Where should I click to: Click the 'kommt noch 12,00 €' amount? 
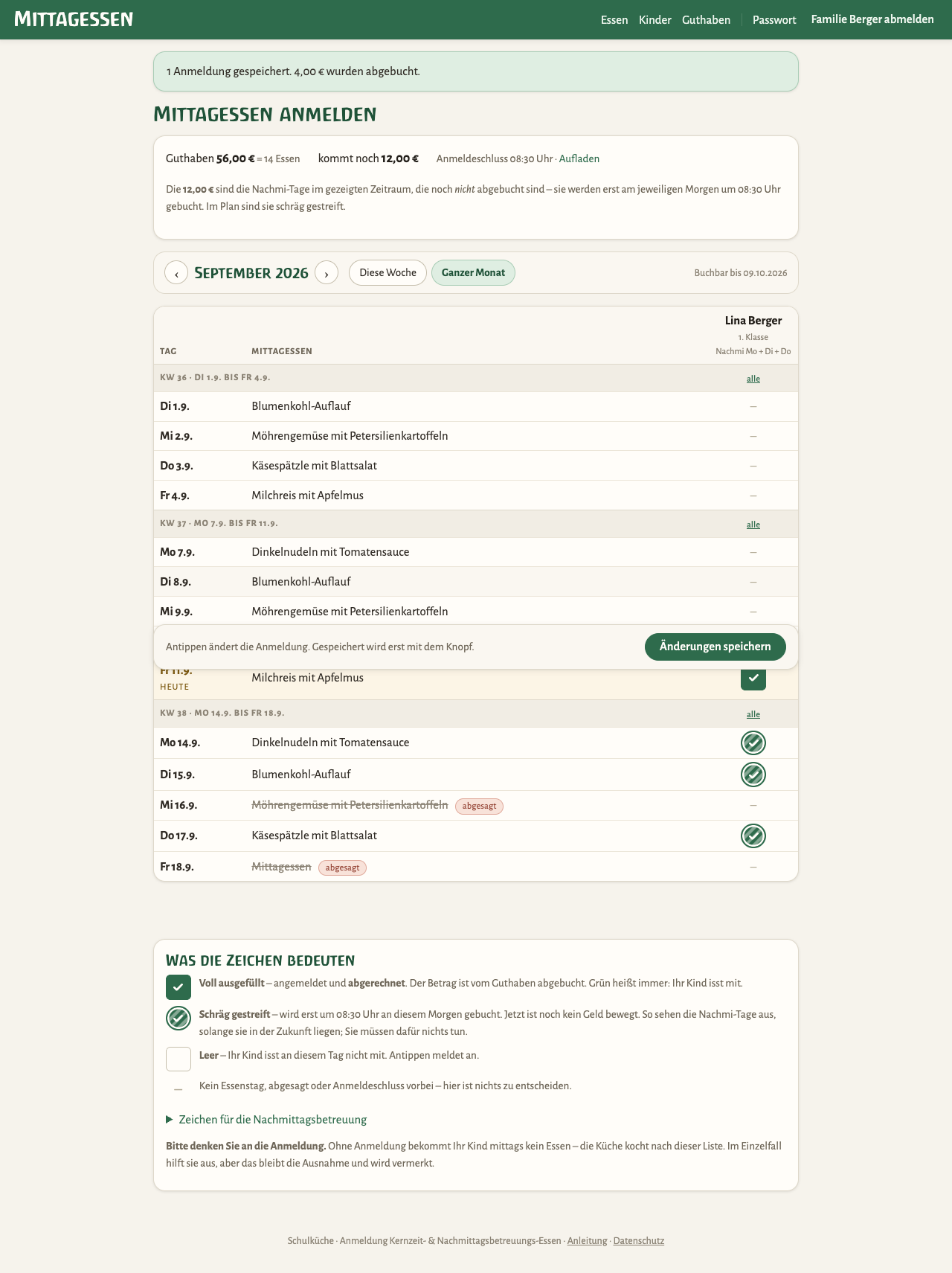(x=368, y=158)
